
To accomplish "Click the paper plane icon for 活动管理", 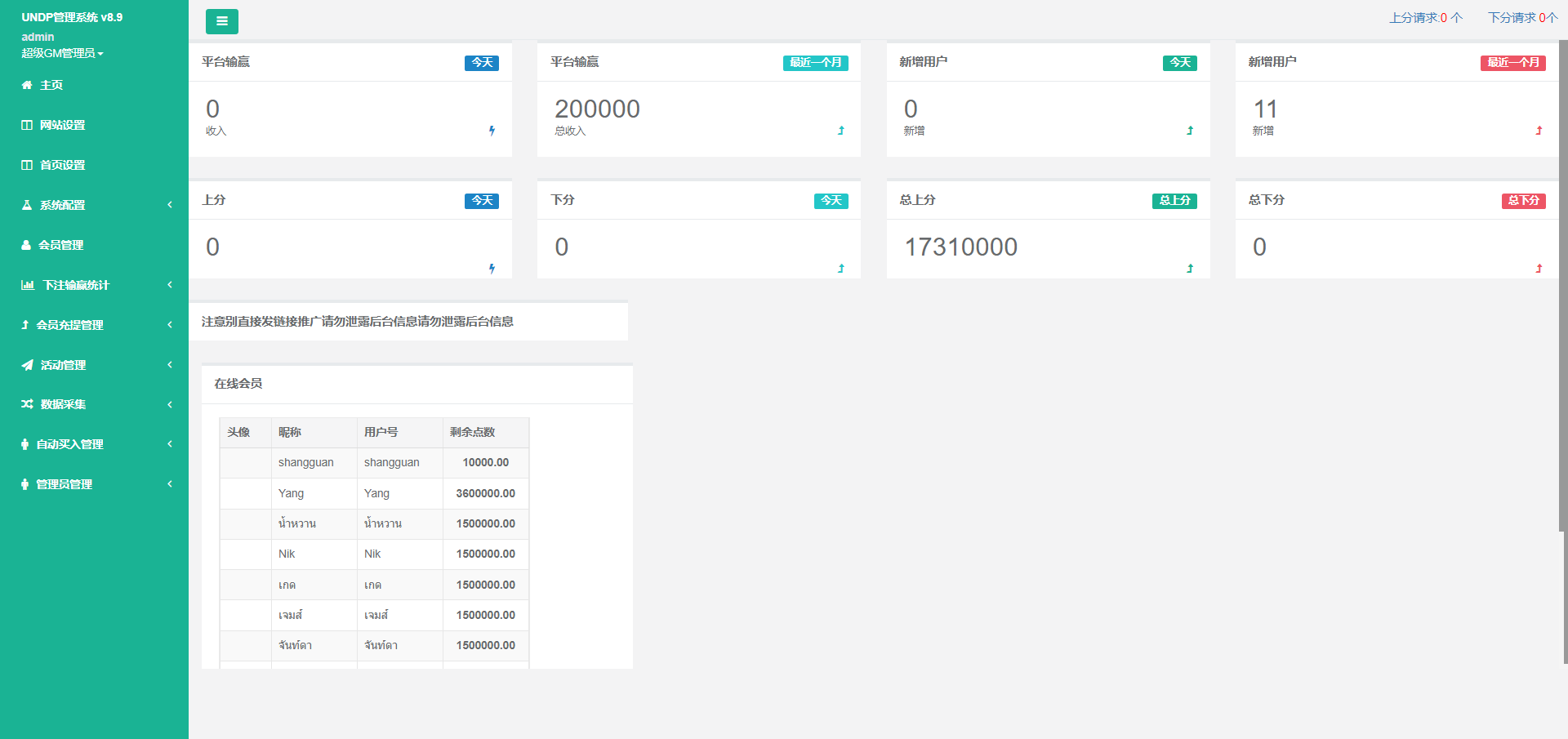I will (28, 365).
